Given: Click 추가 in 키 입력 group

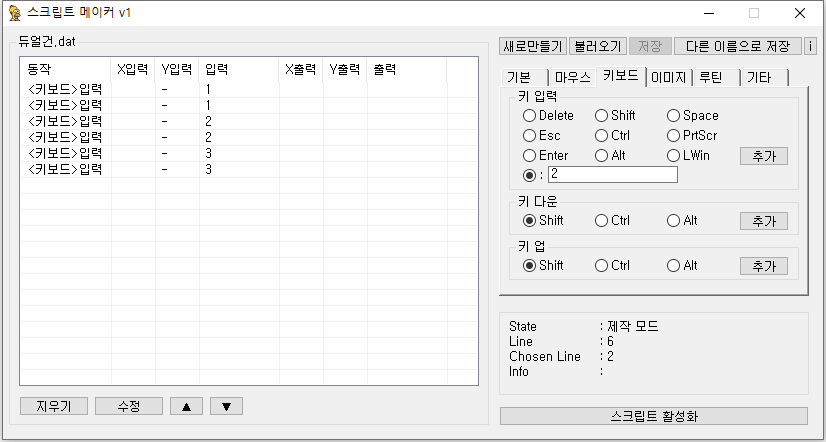Looking at the screenshot, I should [764, 156].
